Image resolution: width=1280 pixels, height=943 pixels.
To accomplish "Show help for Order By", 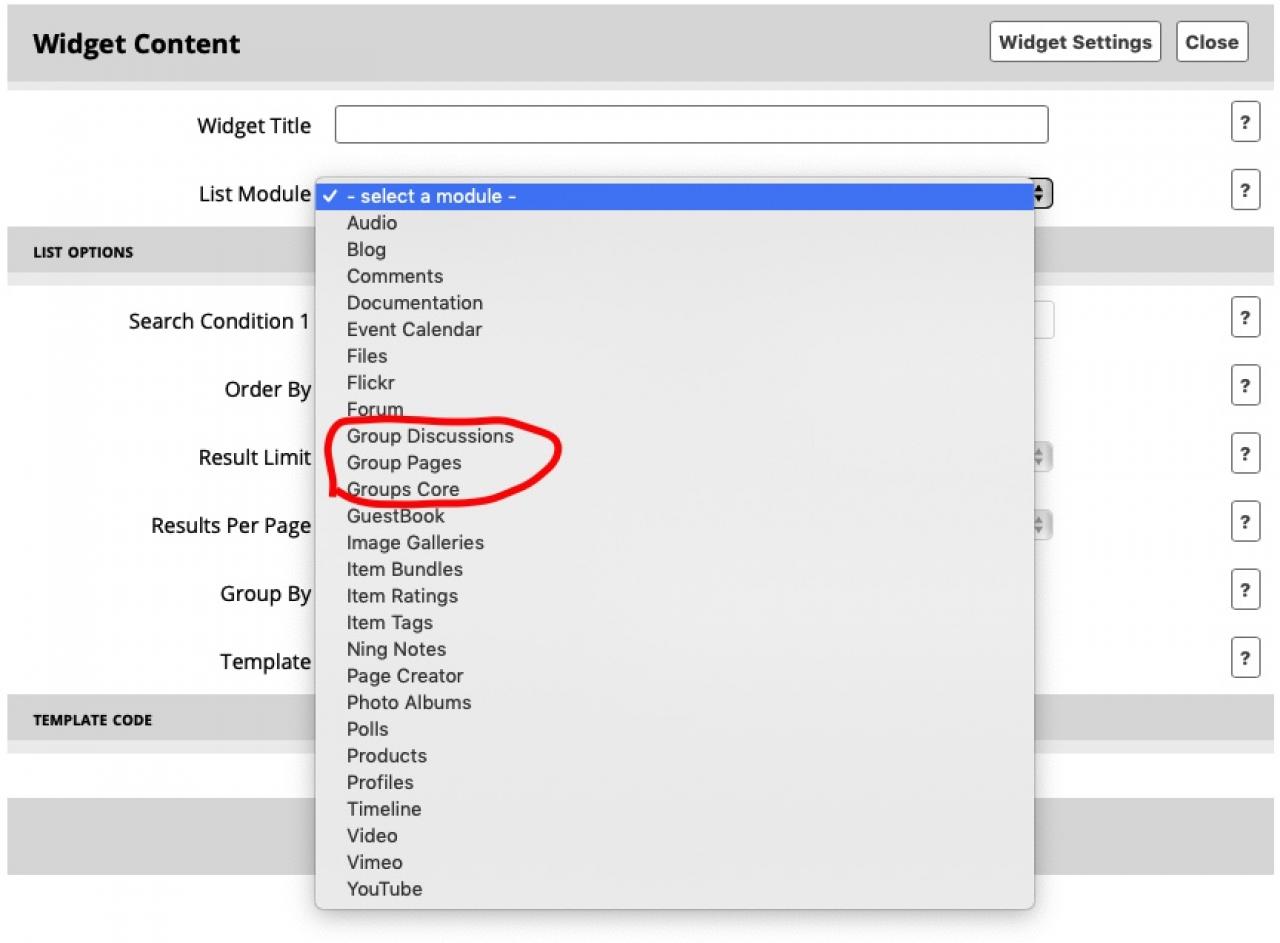I will coord(1245,386).
